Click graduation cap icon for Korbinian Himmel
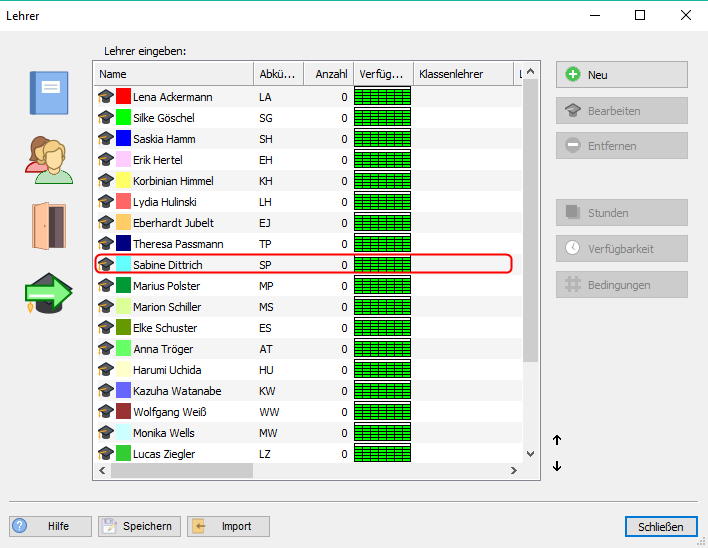Viewport: 708px width, 548px height. point(106,181)
